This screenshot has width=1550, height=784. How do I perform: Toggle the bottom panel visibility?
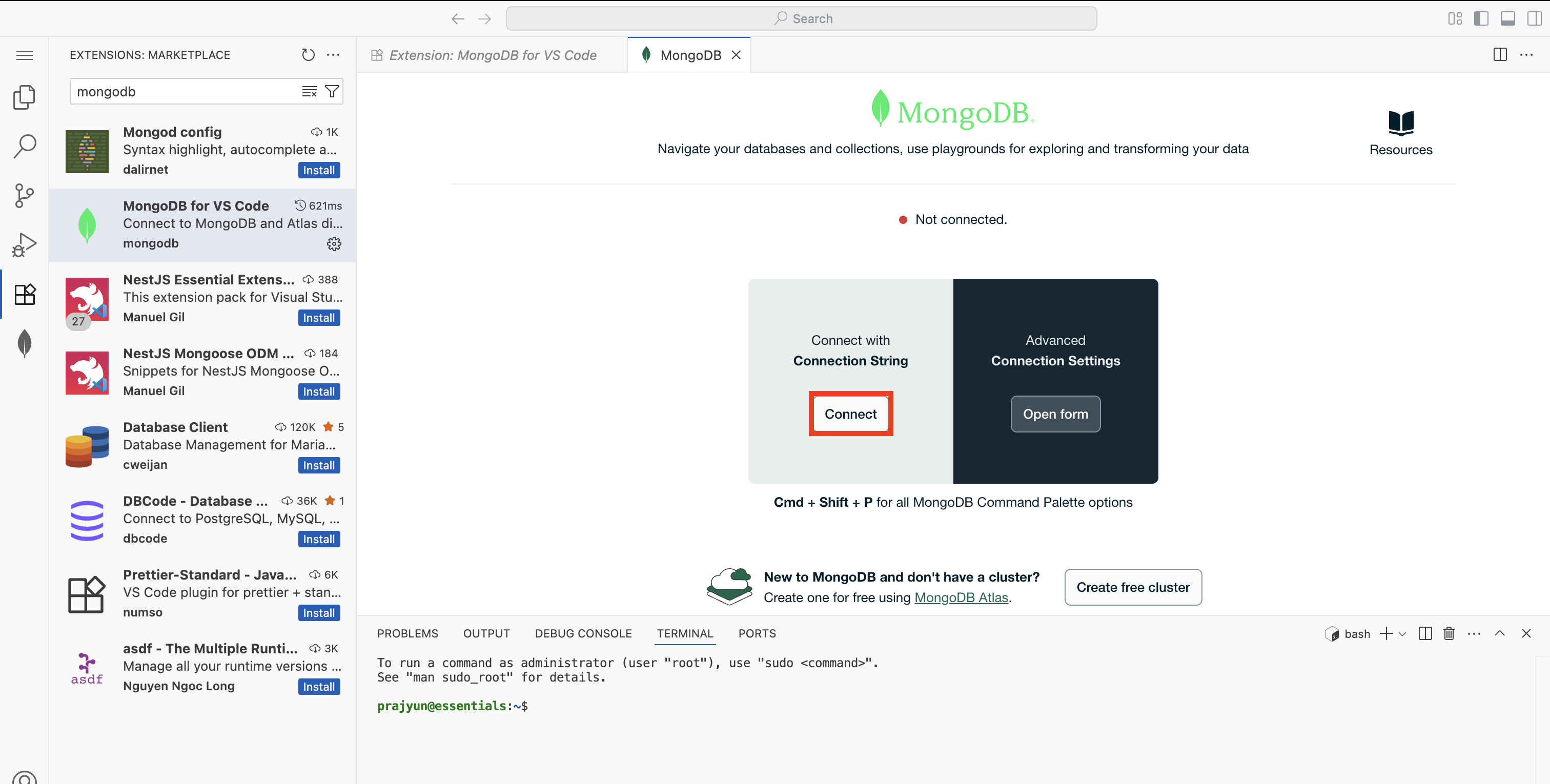pyautogui.click(x=1508, y=18)
